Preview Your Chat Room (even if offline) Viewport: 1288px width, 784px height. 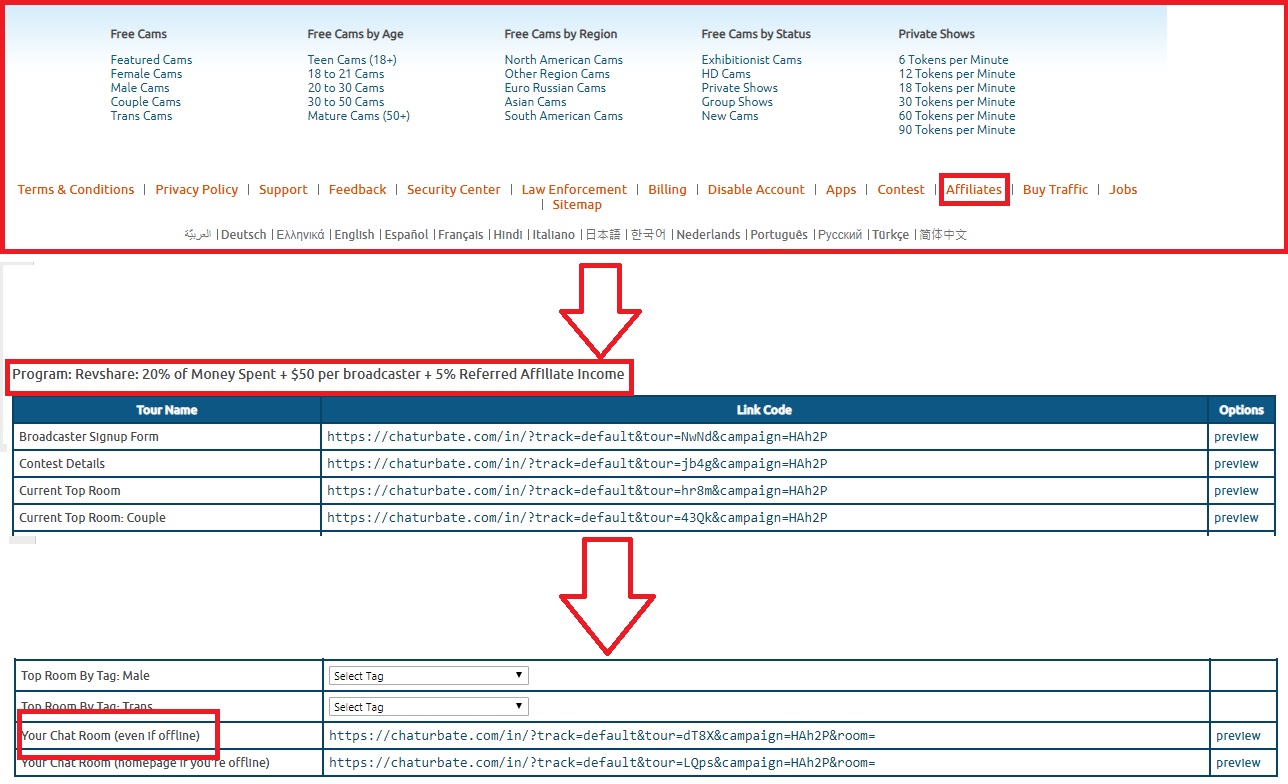[x=1238, y=736]
